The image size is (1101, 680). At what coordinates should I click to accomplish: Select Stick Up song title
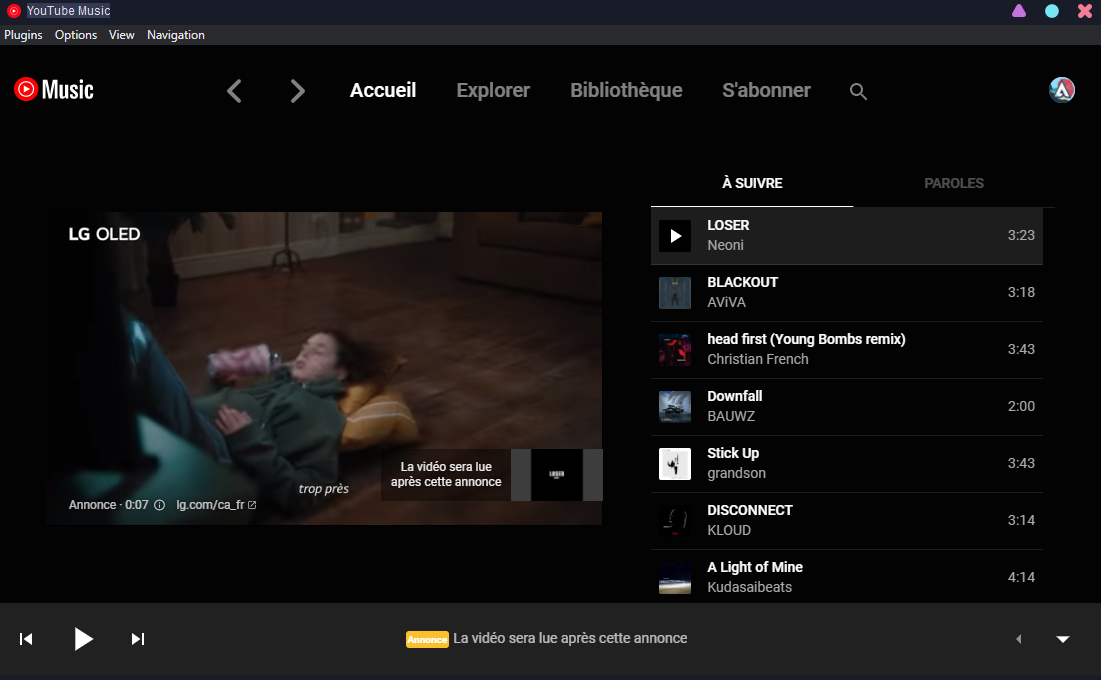point(733,453)
